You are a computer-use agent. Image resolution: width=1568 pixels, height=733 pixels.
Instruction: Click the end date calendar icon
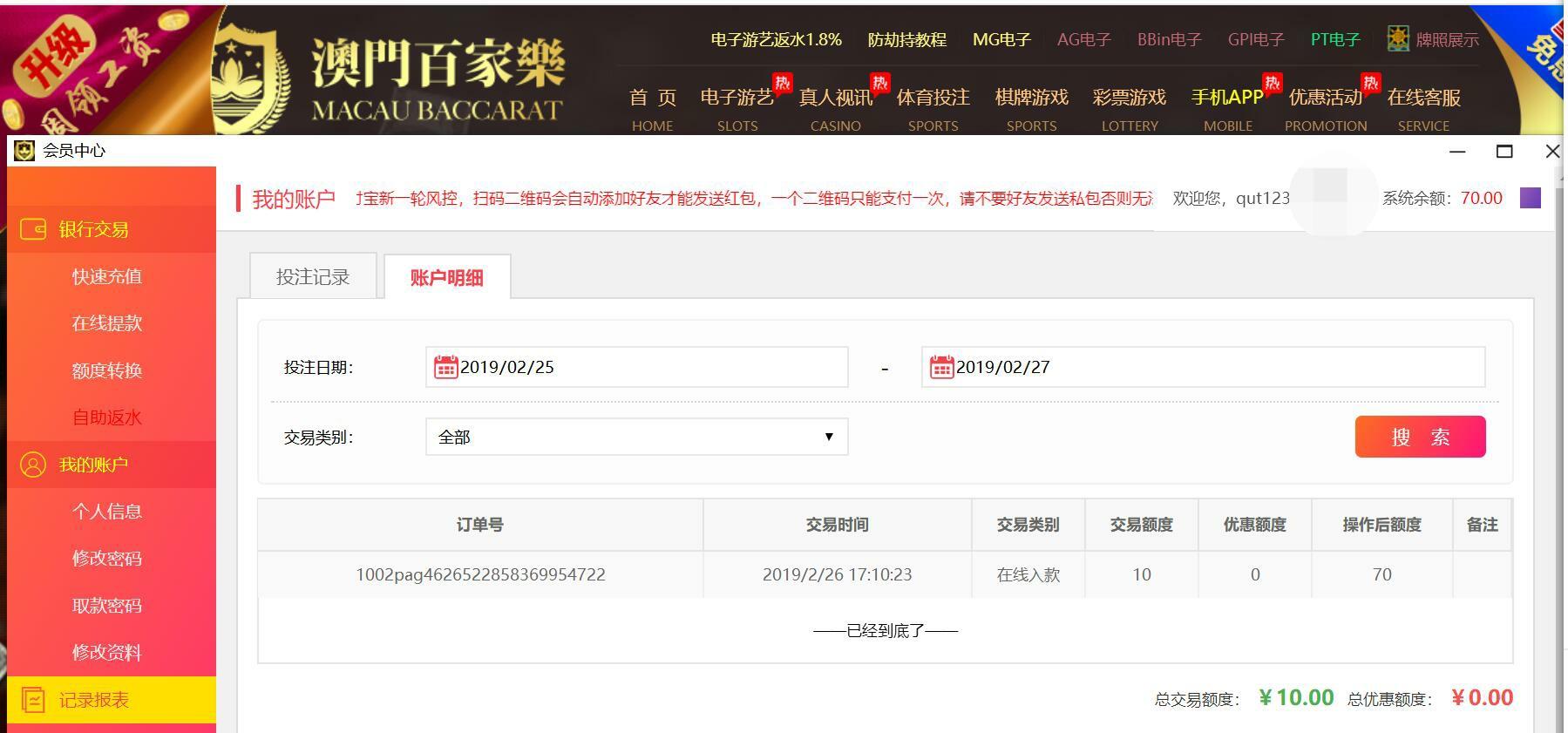click(x=941, y=367)
